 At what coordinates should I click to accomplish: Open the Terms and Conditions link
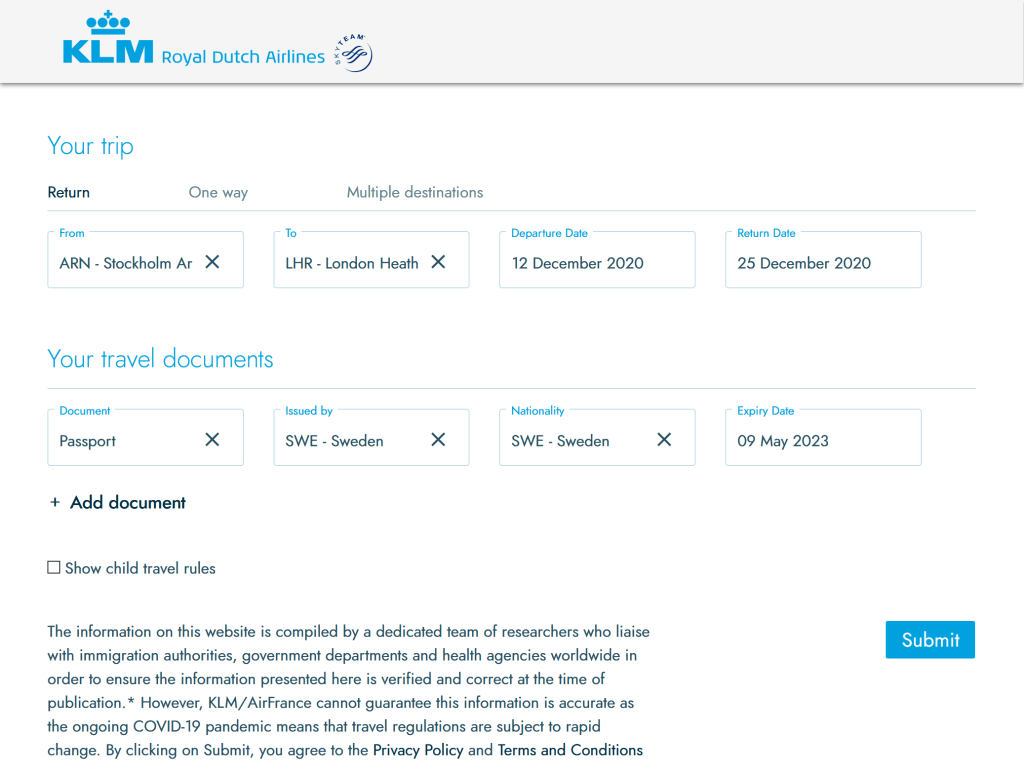click(570, 750)
